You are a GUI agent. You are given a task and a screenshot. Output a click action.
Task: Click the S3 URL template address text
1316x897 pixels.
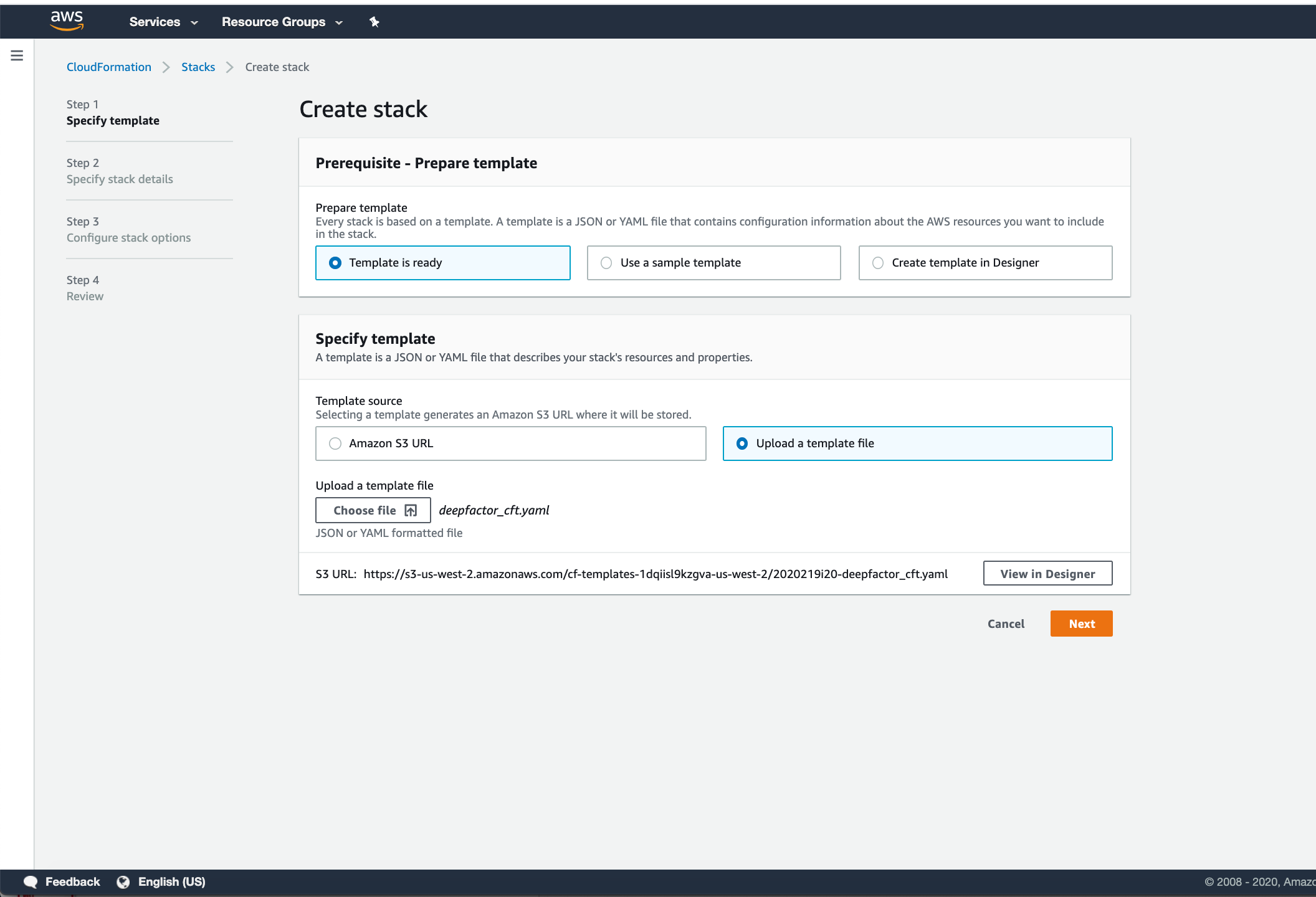coord(656,574)
